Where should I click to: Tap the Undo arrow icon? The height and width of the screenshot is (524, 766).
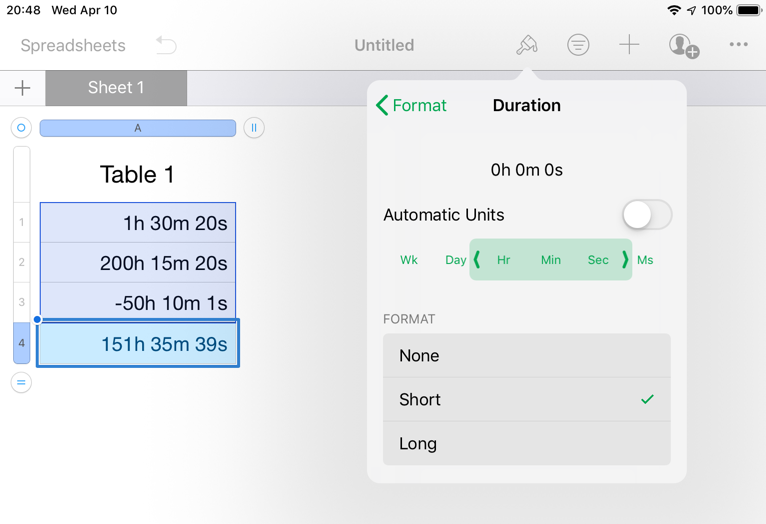pos(166,45)
